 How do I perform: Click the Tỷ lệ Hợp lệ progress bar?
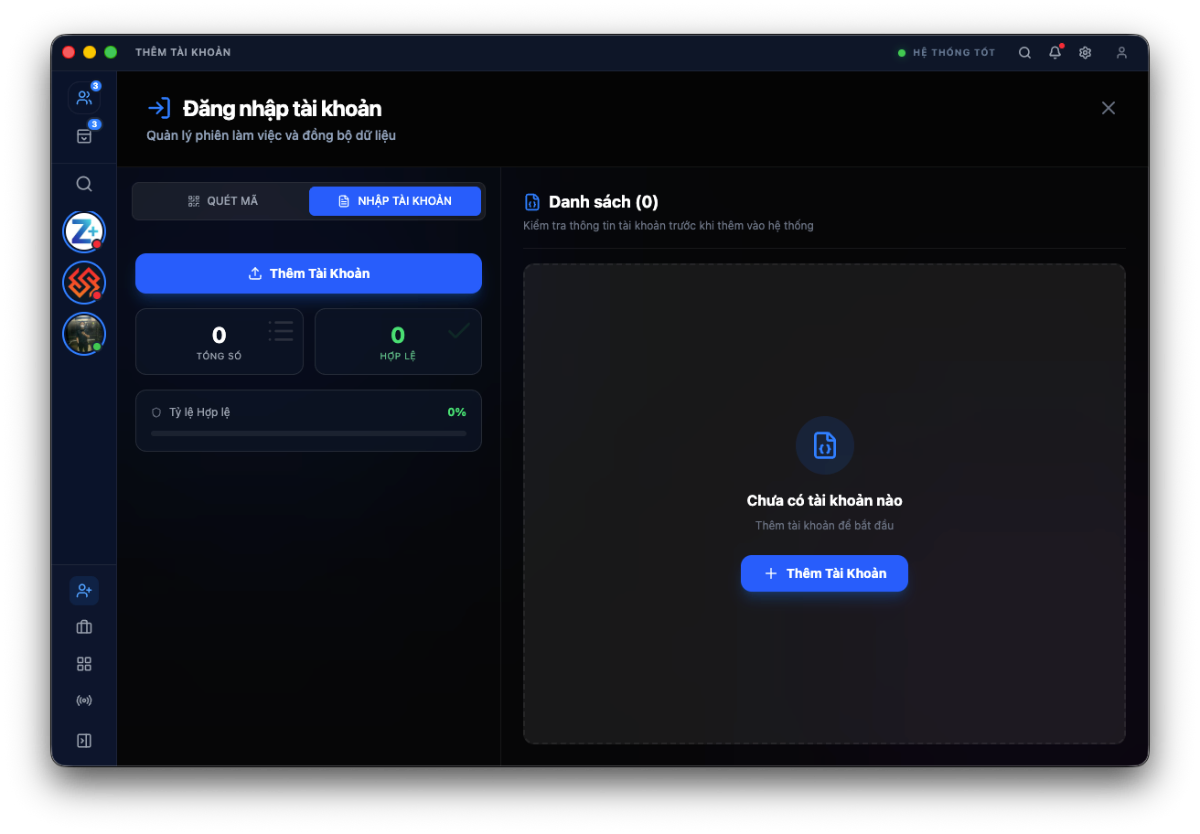(x=308, y=433)
